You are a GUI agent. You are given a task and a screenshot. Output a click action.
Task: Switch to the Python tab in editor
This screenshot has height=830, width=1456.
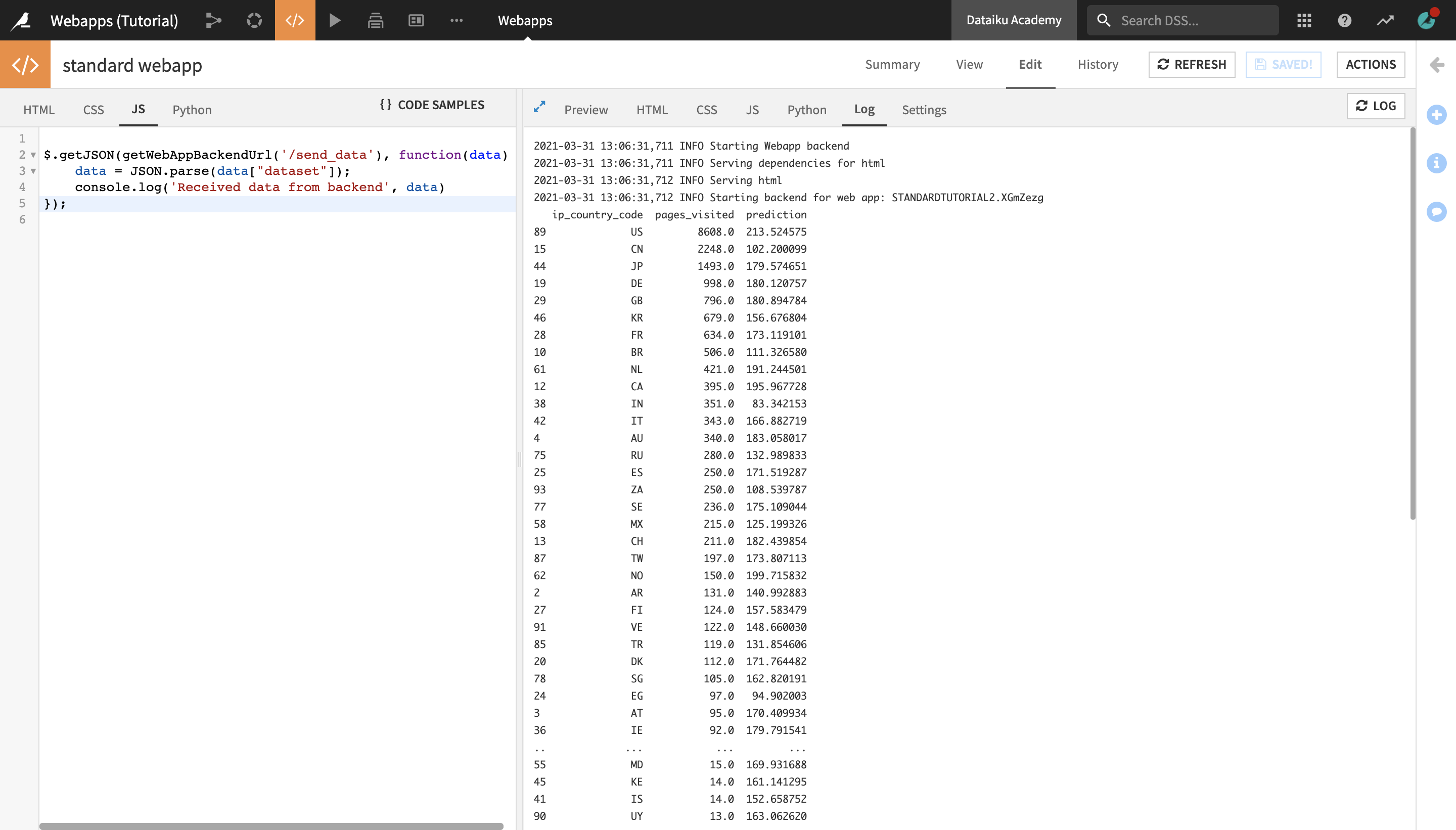[x=191, y=109]
